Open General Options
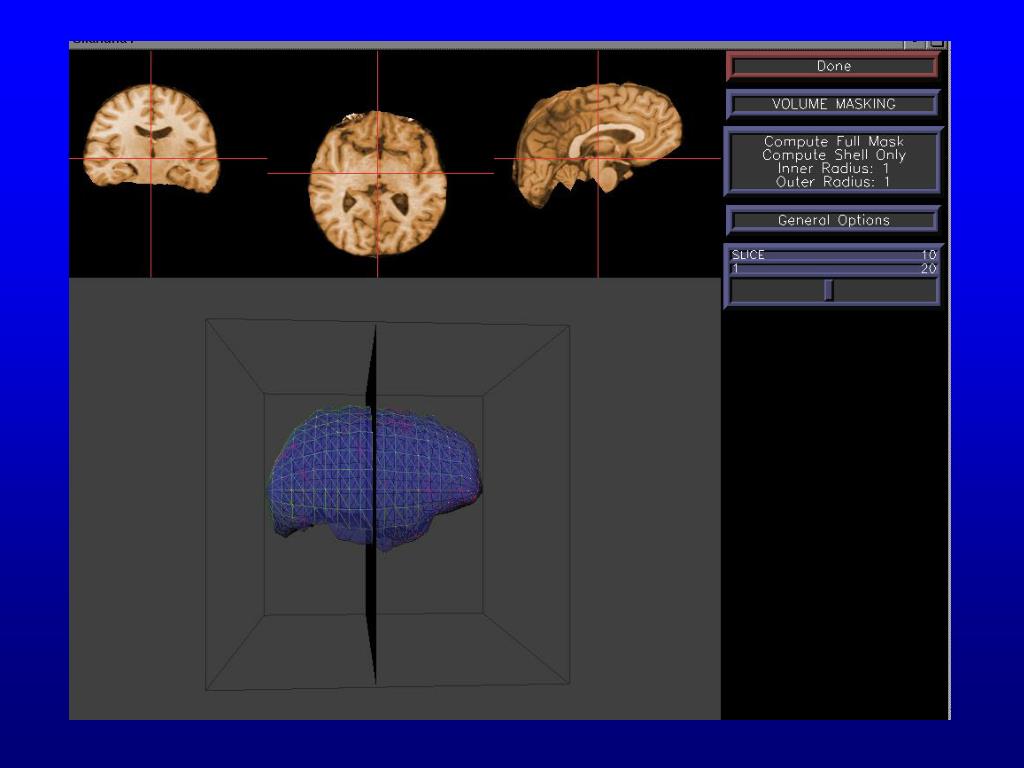 pyautogui.click(x=833, y=221)
